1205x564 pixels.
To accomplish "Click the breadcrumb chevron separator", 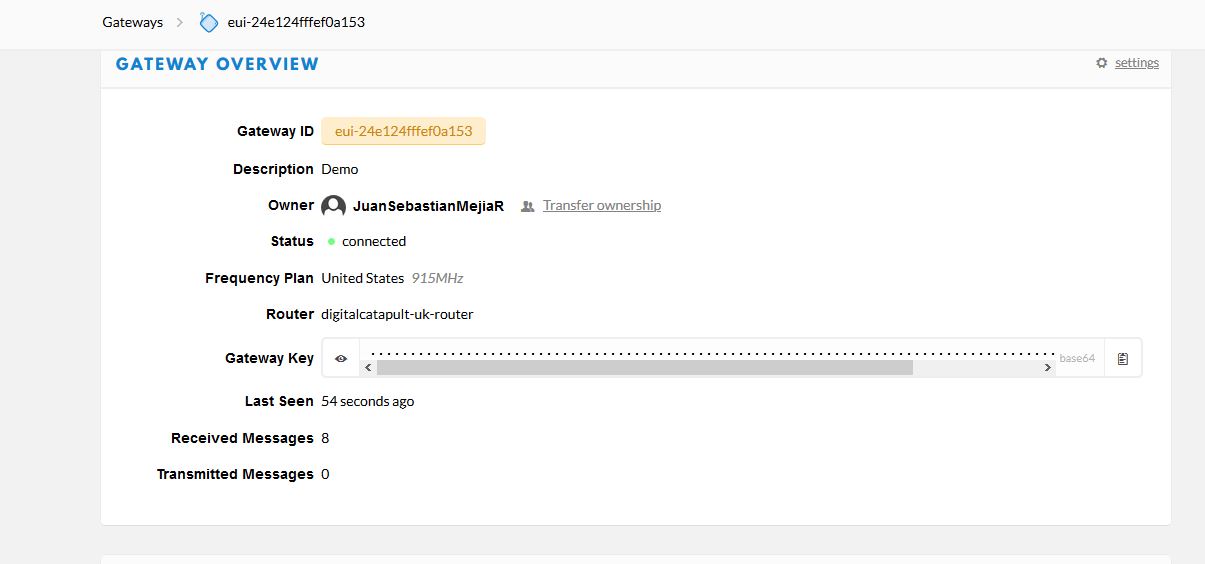I will 180,22.
